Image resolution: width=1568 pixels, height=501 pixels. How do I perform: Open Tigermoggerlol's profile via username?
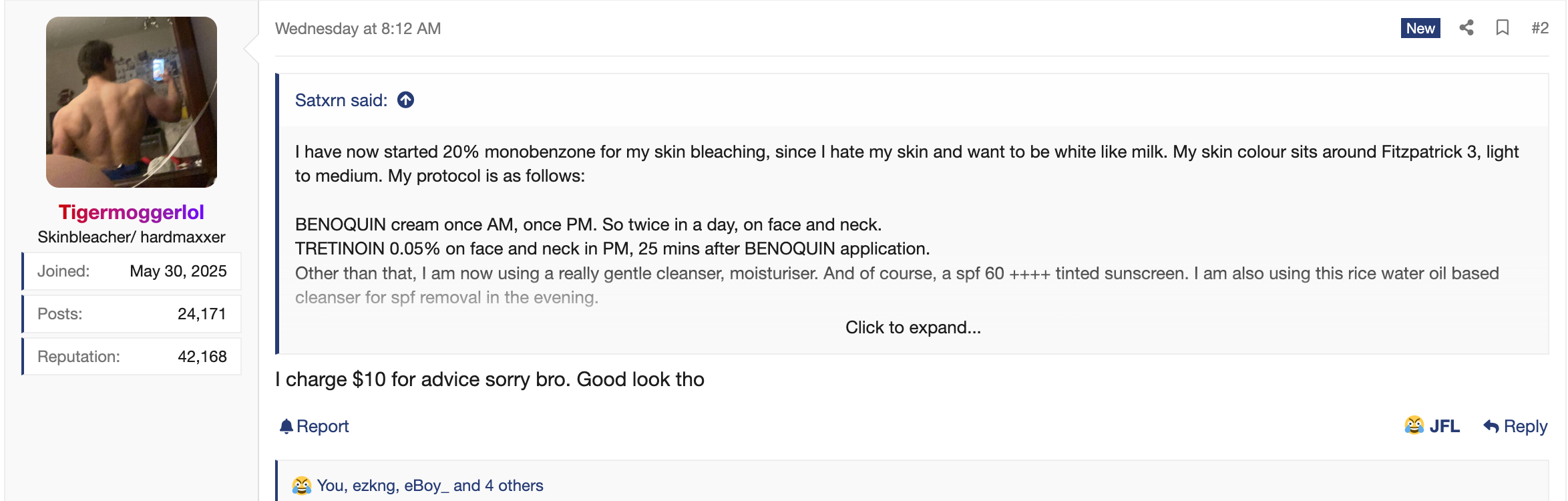coord(132,212)
